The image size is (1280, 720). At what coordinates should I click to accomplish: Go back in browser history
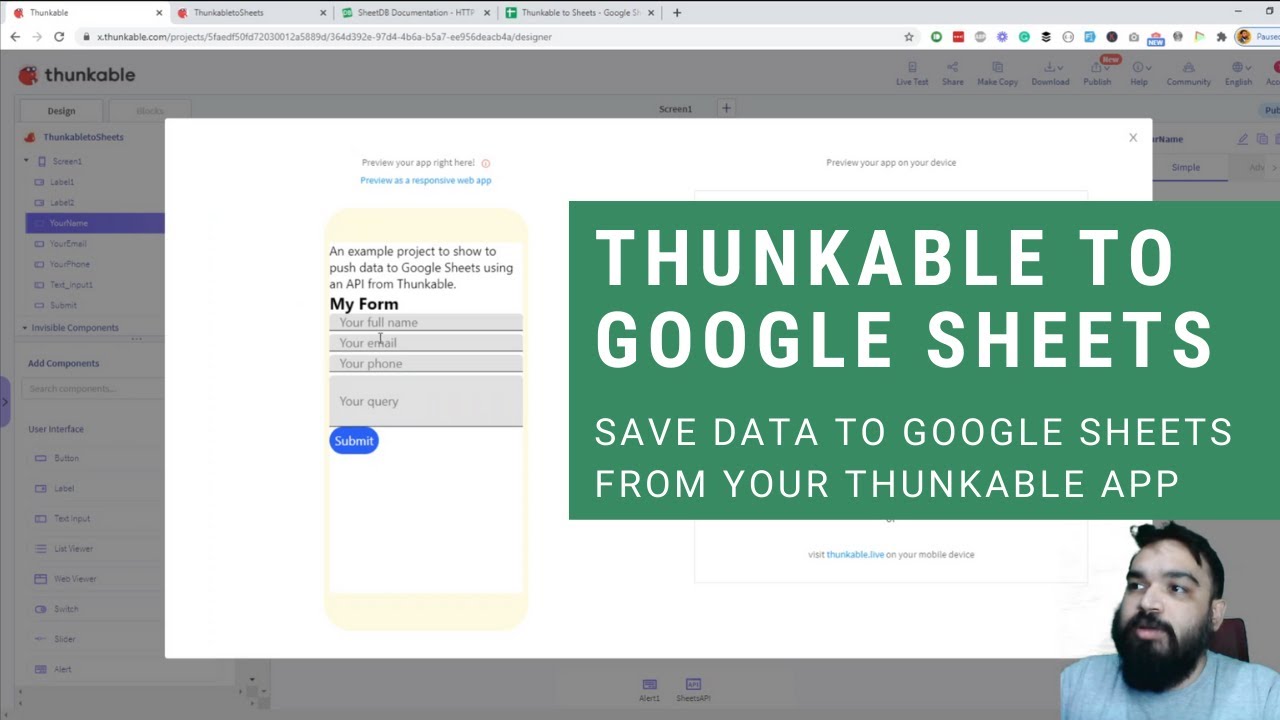pyautogui.click(x=15, y=36)
